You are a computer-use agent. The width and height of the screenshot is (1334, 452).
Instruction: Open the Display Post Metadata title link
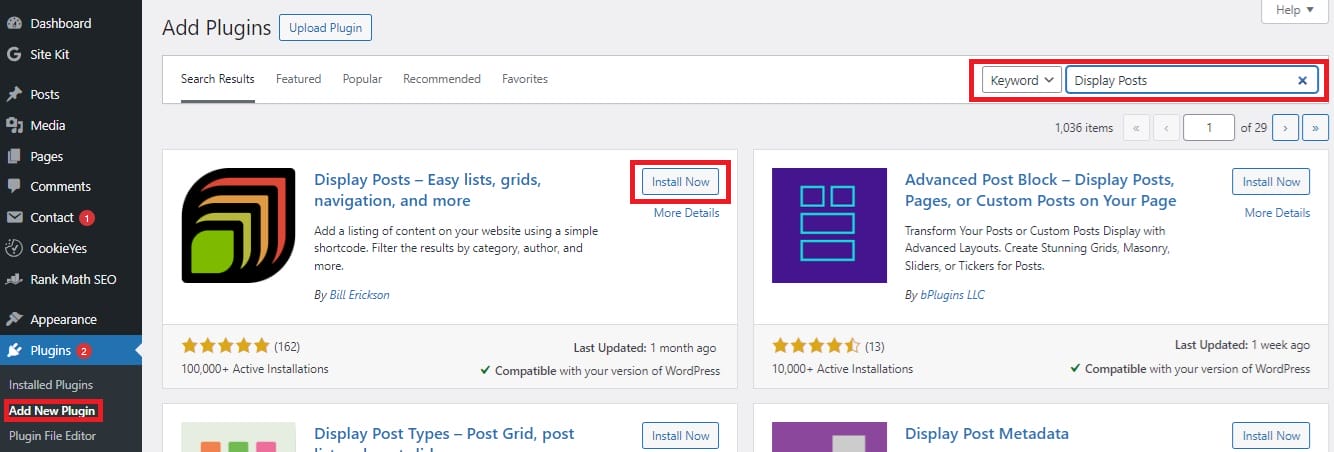[987, 434]
